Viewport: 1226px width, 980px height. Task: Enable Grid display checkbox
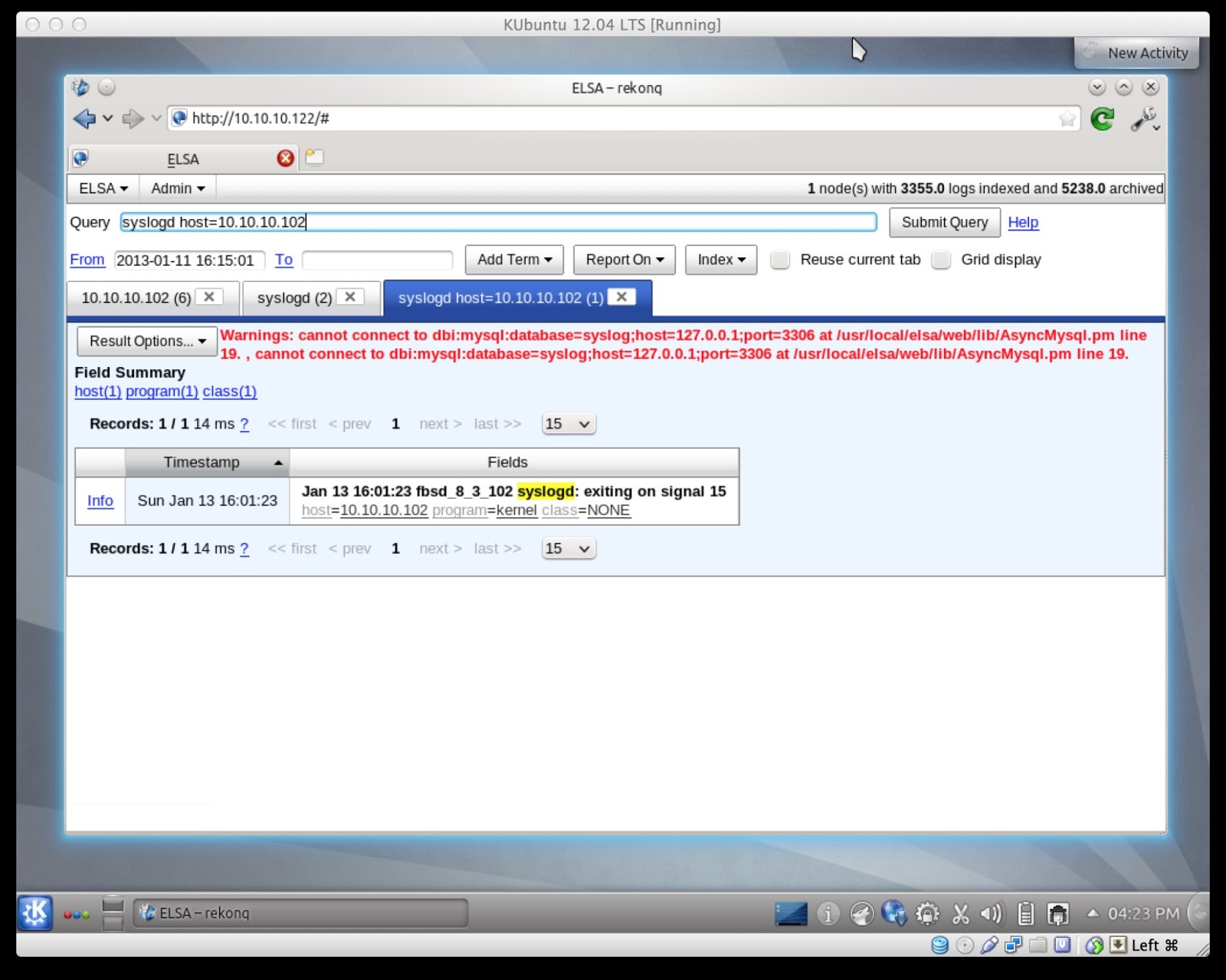941,260
